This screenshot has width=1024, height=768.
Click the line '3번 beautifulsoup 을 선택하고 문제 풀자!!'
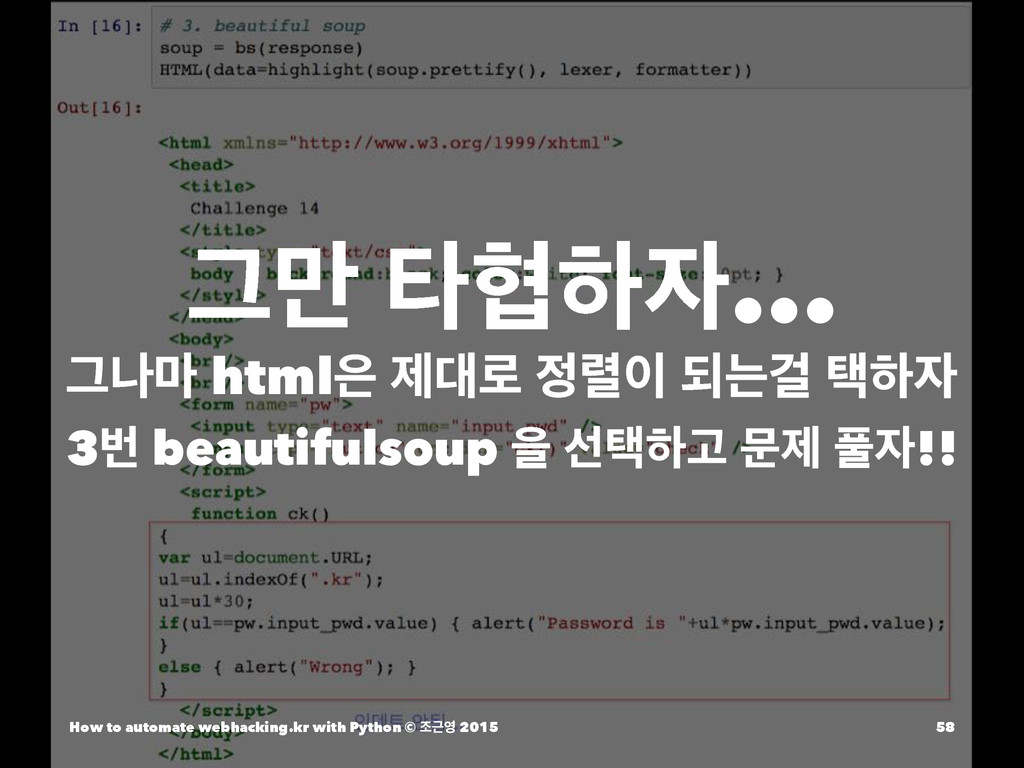pyautogui.click(x=512, y=449)
